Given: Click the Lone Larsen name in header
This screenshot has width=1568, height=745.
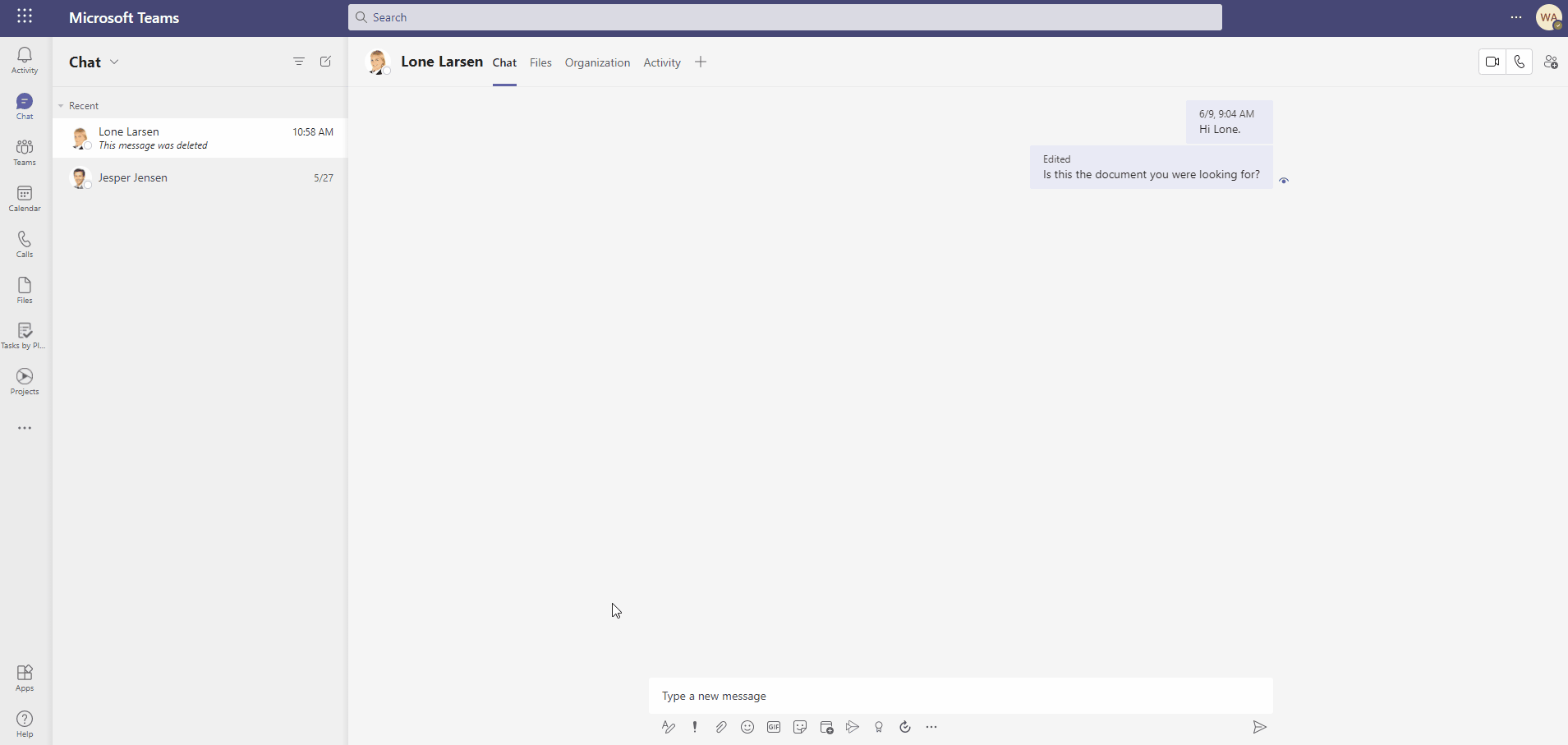Looking at the screenshot, I should coord(442,62).
